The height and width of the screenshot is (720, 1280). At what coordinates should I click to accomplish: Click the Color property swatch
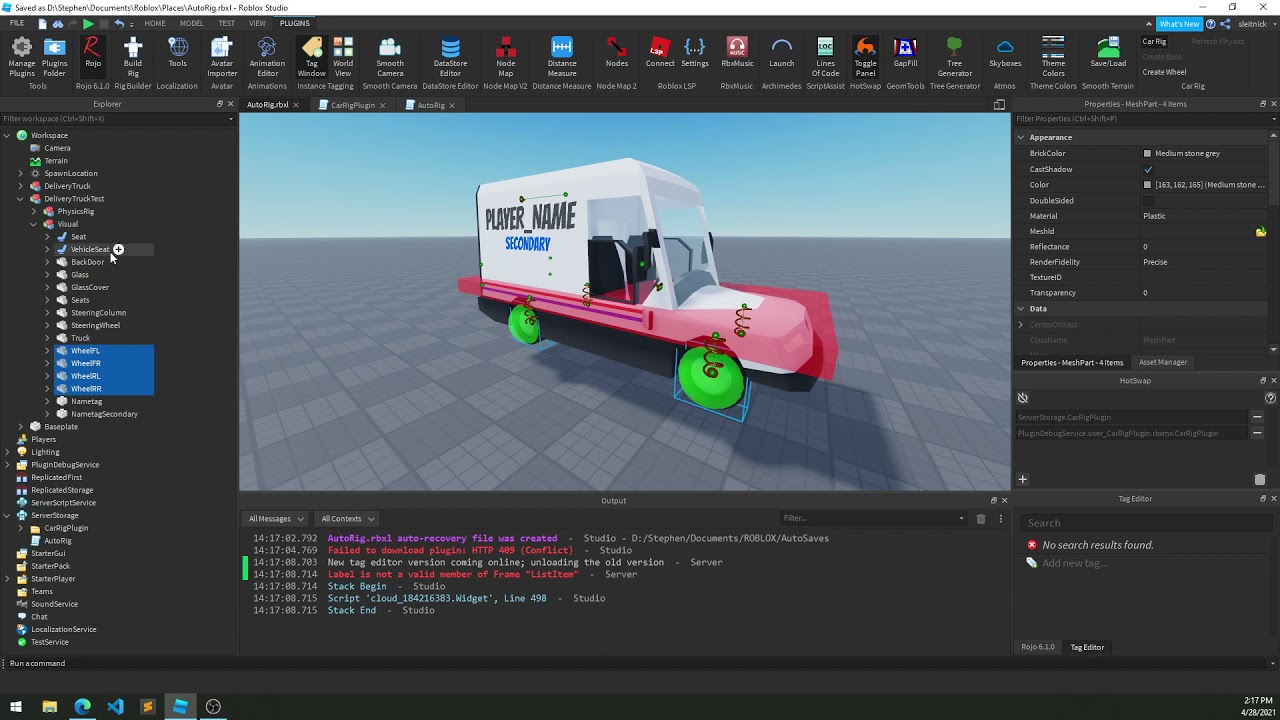click(1147, 185)
